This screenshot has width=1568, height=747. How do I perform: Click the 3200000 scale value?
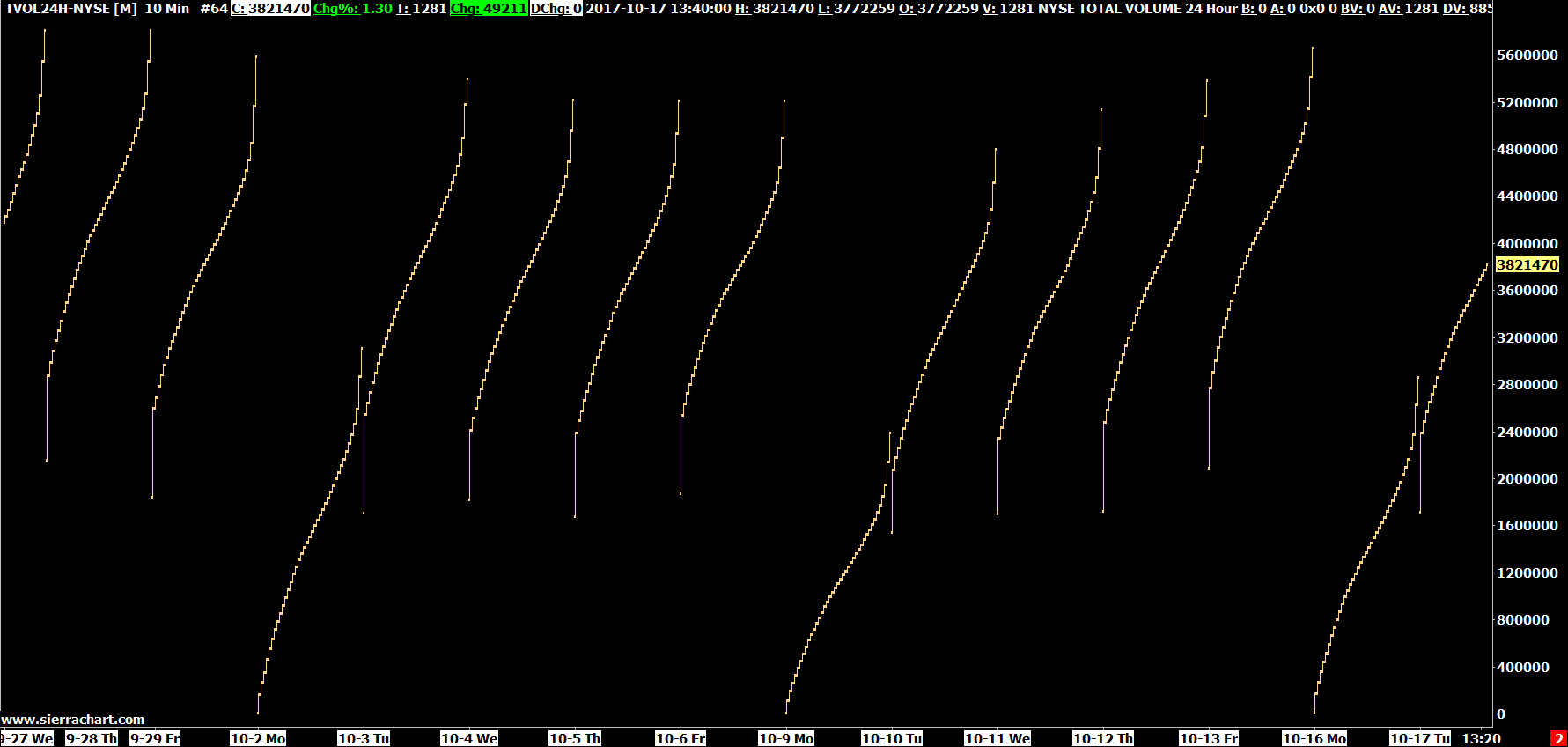coord(1528,337)
